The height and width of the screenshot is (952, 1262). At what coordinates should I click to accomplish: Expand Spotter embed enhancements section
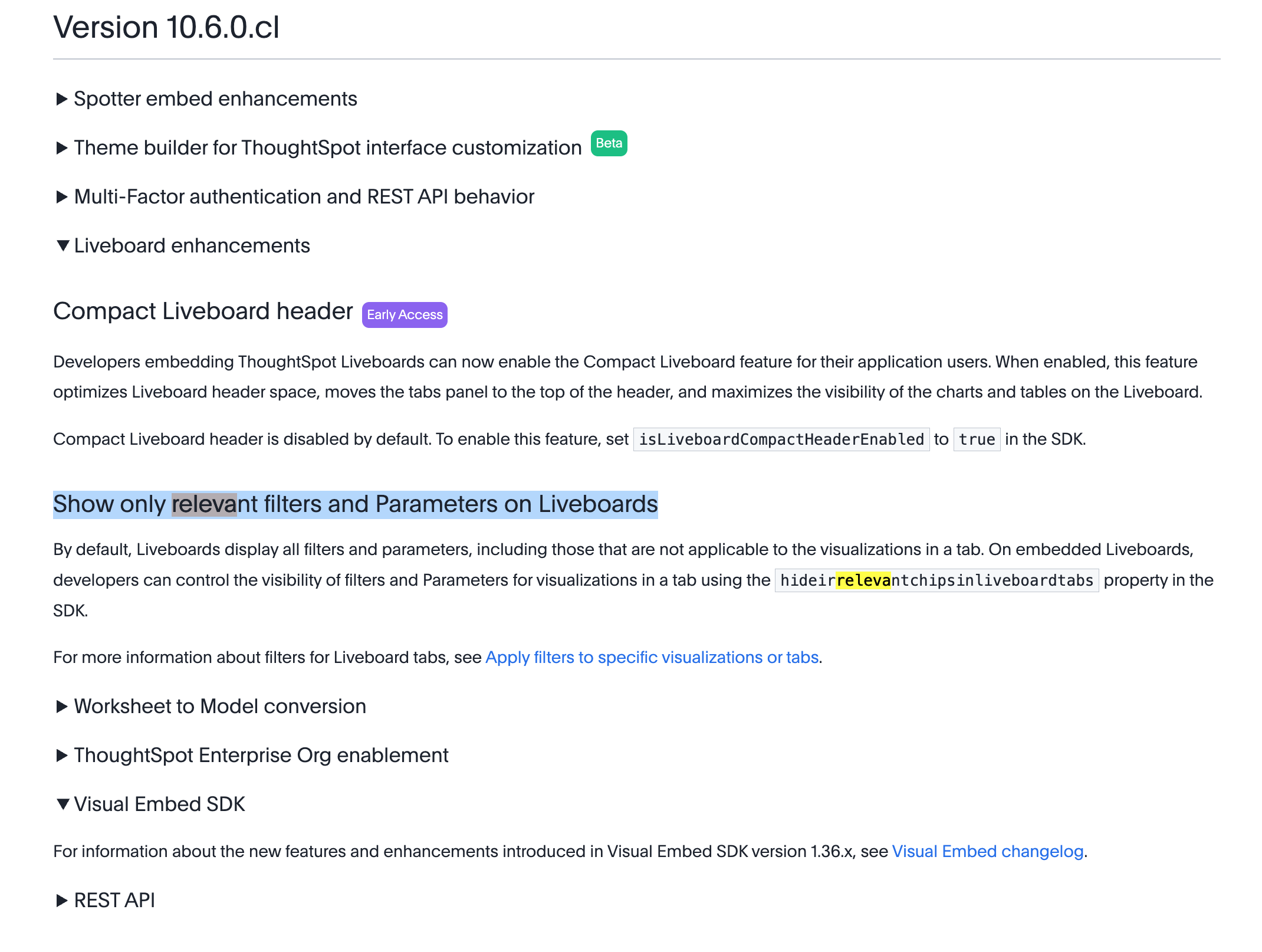[x=215, y=99]
